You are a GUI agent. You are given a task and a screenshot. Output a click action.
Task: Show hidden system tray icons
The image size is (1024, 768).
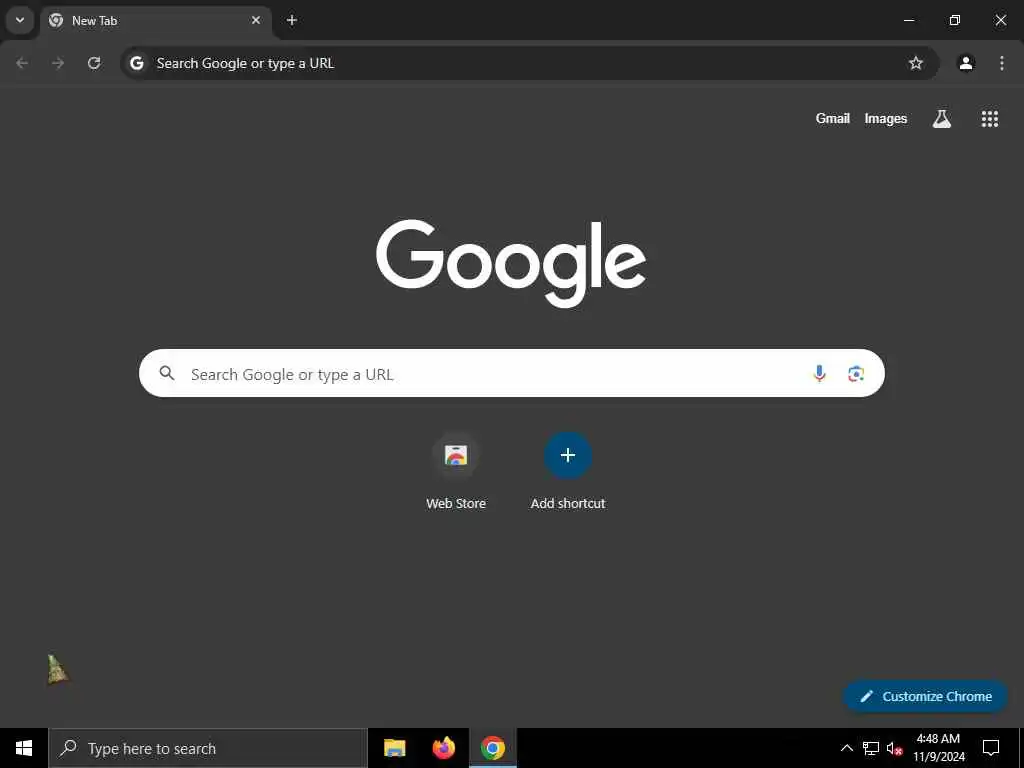point(846,748)
